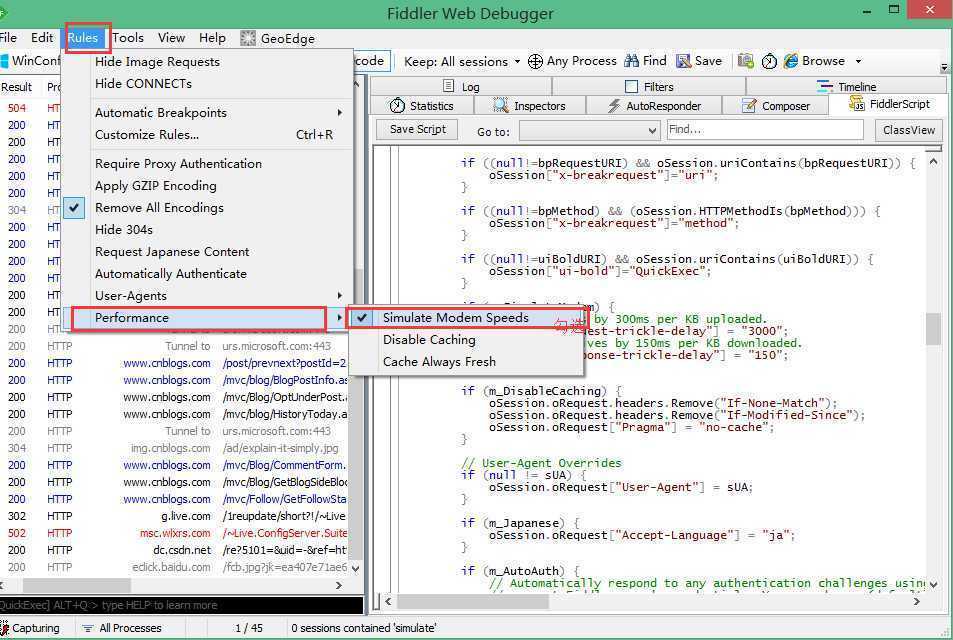The height and width of the screenshot is (640, 953).
Task: Select /mvc/blog/HistoryToday session row
Action: point(174,414)
